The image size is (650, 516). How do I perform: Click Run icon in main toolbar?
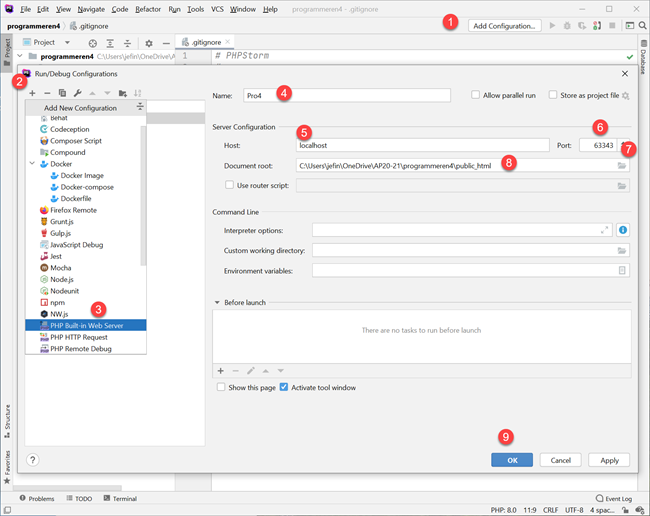tap(552, 26)
